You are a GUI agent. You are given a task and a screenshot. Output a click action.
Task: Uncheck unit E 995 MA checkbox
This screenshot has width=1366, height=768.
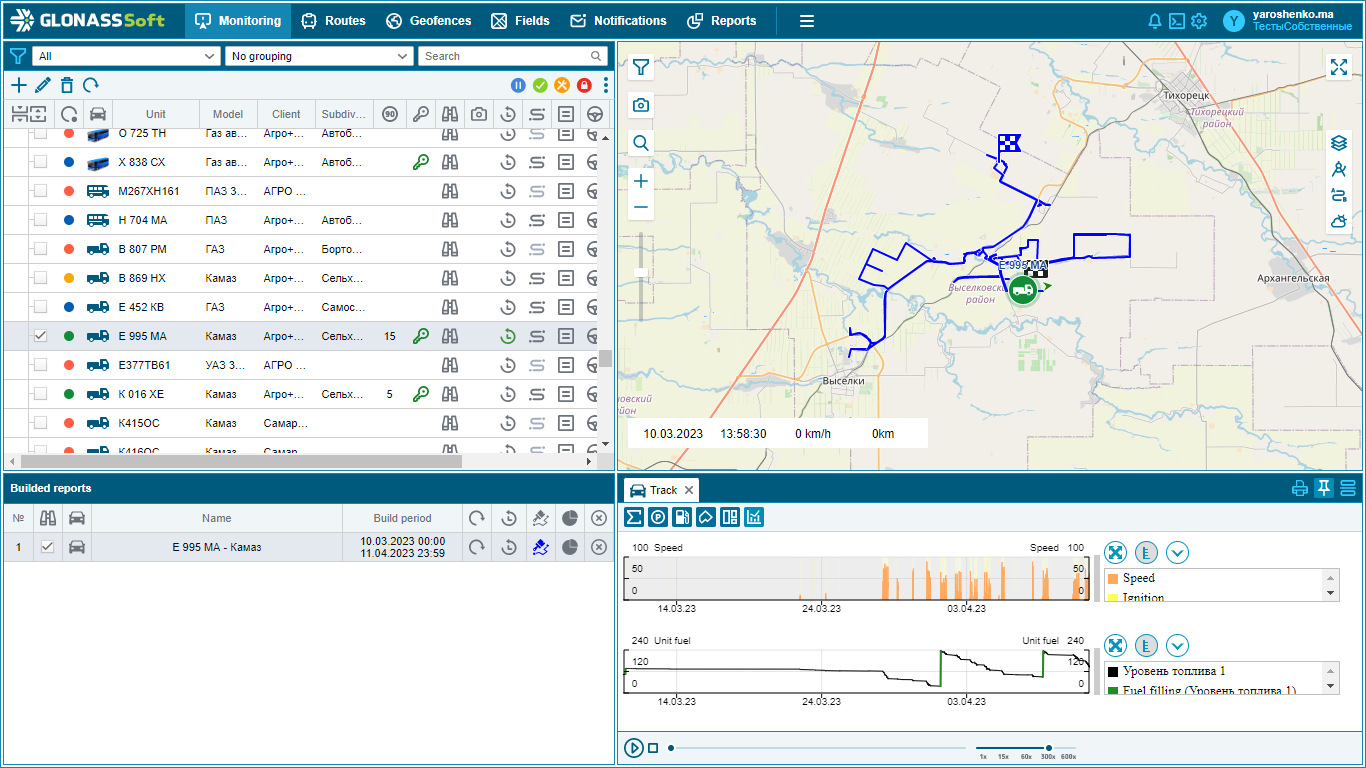tap(40, 336)
